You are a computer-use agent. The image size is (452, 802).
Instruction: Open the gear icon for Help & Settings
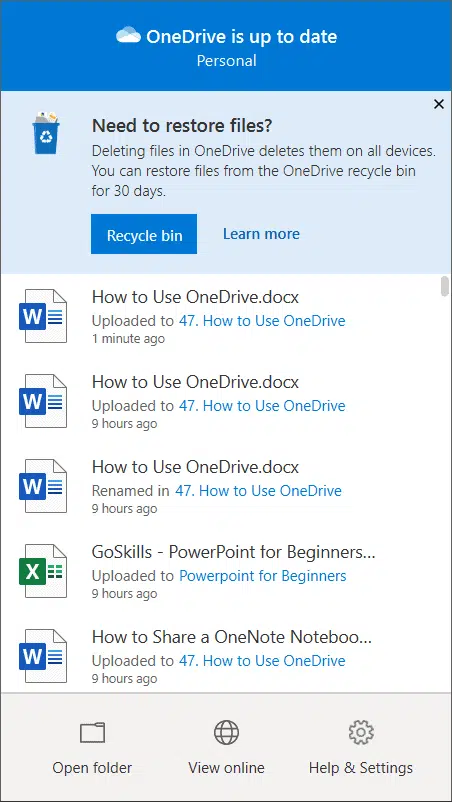tap(361, 732)
